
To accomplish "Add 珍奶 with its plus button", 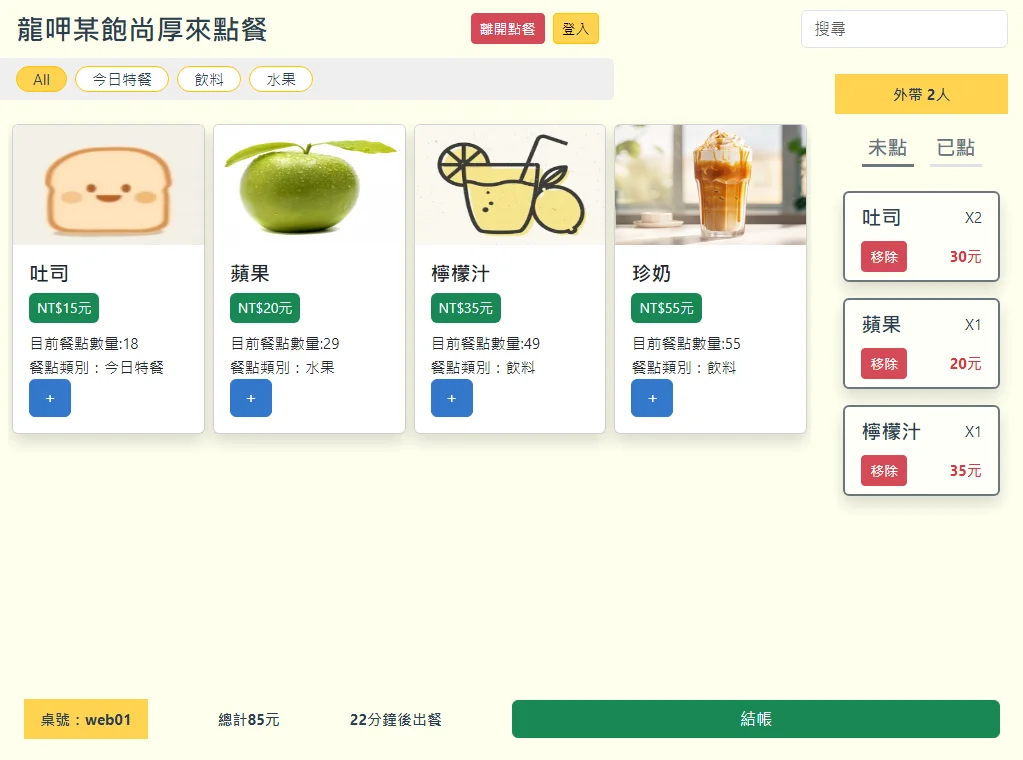I will pos(652,398).
